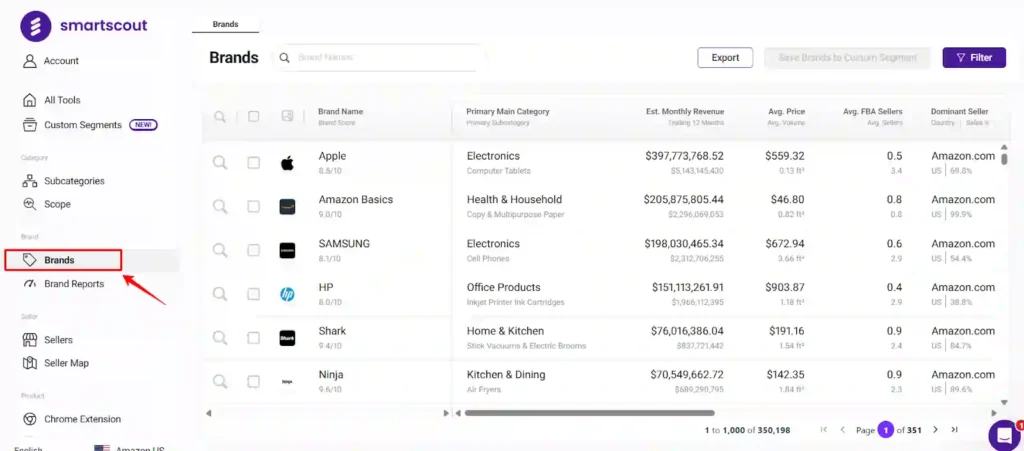The width and height of the screenshot is (1024, 451).
Task: Open the Filter button
Action: pos(974,57)
